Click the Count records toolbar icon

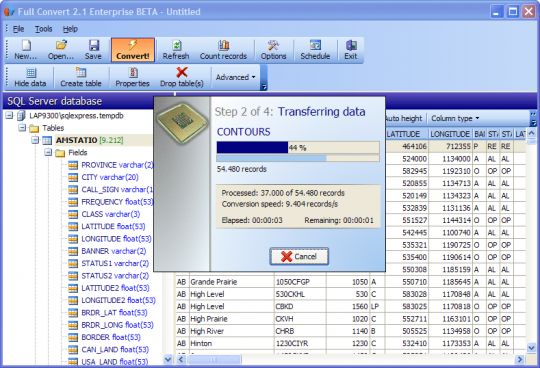coord(224,50)
